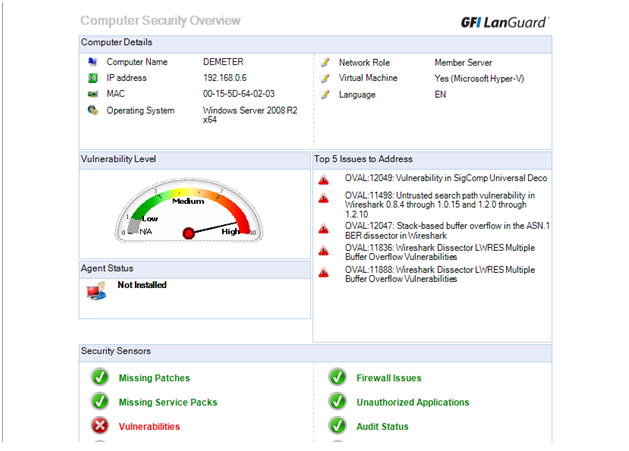Select OVAL:12047 Stack-based buffer overflow issue

pyautogui.click(x=447, y=231)
